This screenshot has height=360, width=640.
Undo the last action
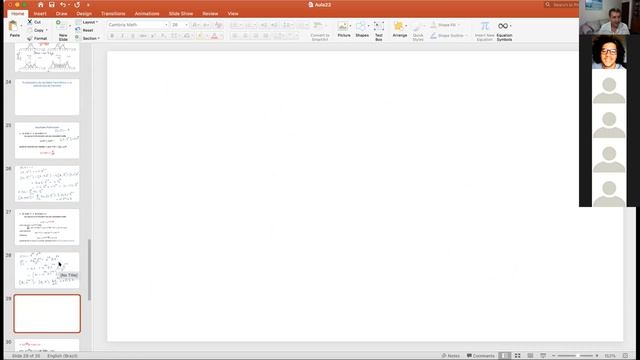[x=62, y=5]
